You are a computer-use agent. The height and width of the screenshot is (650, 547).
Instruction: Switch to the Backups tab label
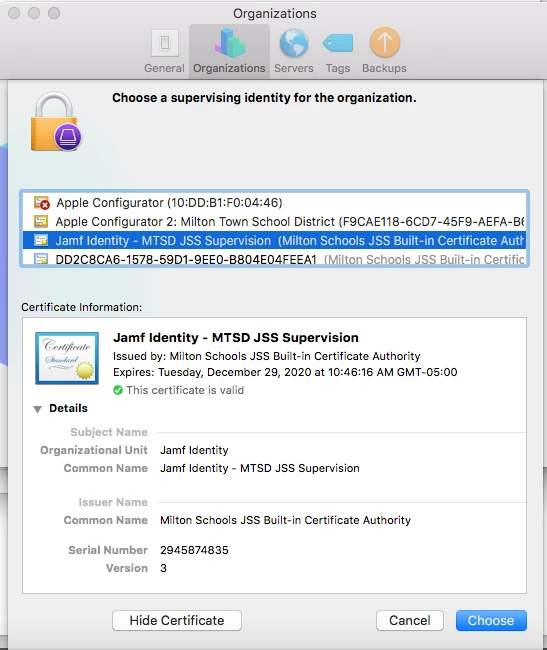pyautogui.click(x=385, y=68)
